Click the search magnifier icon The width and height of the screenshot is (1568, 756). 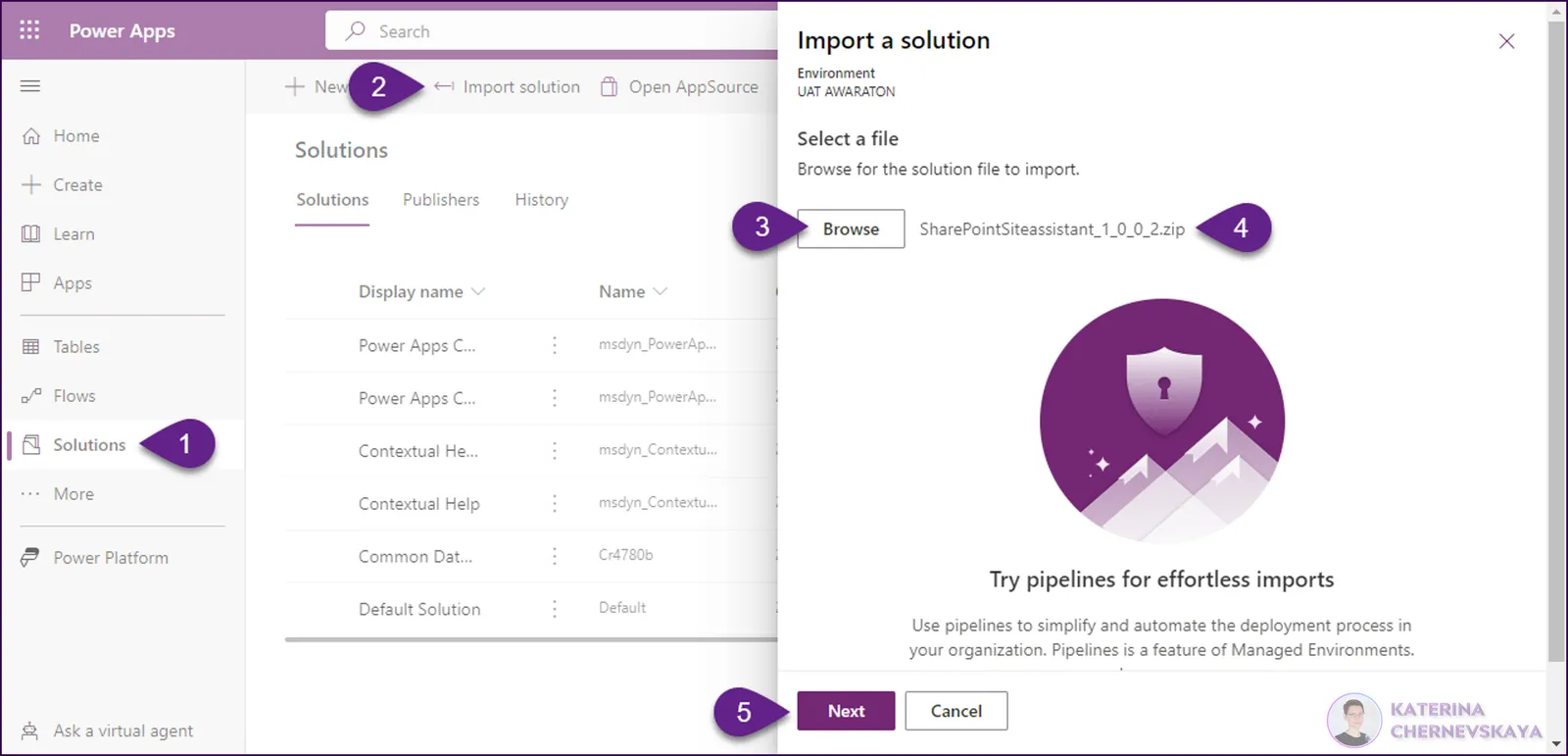(355, 31)
